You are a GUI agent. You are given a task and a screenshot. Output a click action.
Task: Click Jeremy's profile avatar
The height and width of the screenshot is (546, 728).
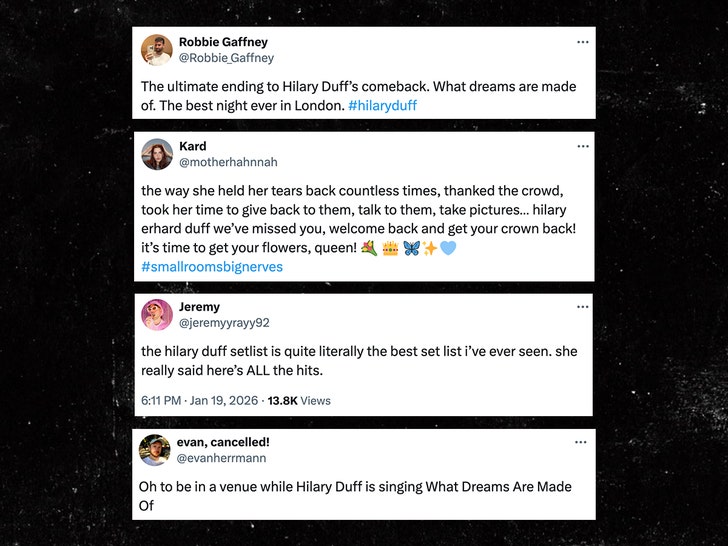tap(156, 314)
